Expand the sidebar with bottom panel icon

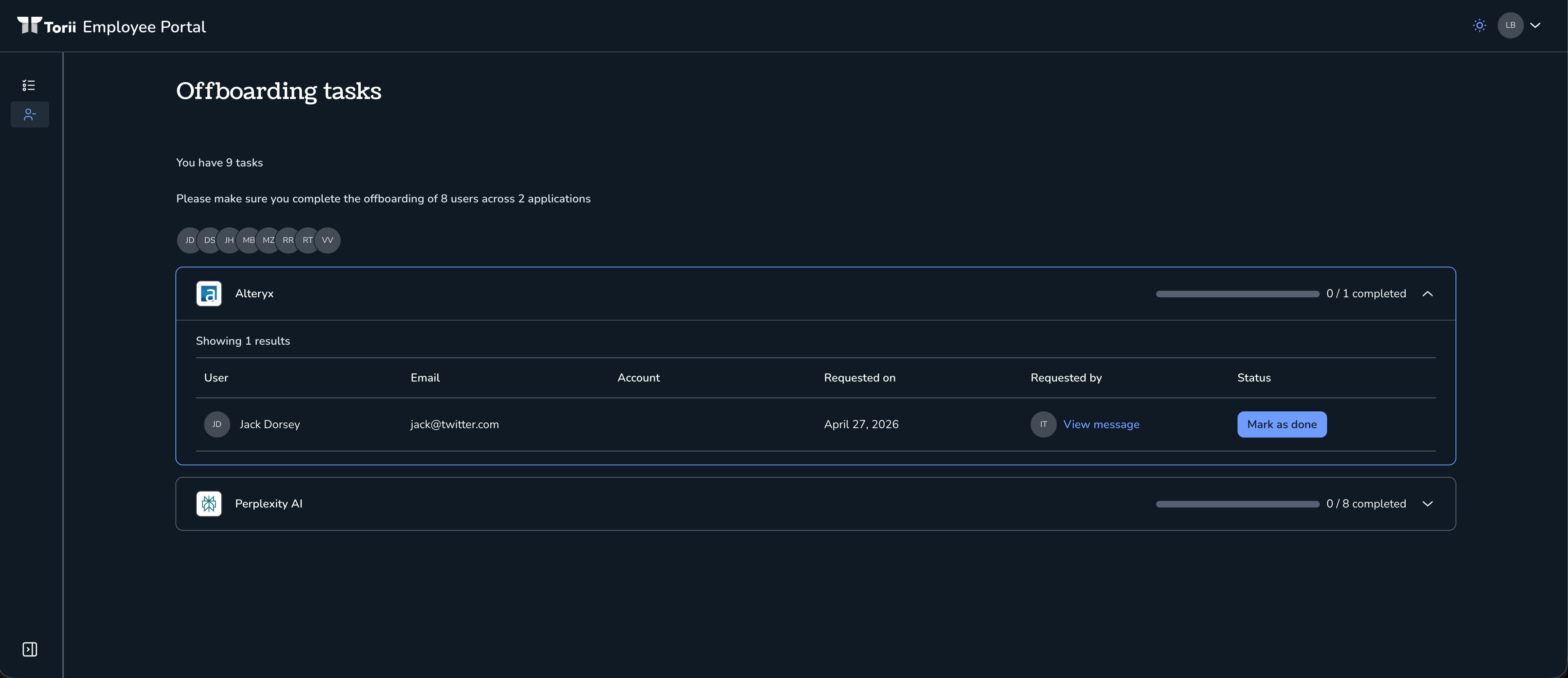pyautogui.click(x=30, y=649)
